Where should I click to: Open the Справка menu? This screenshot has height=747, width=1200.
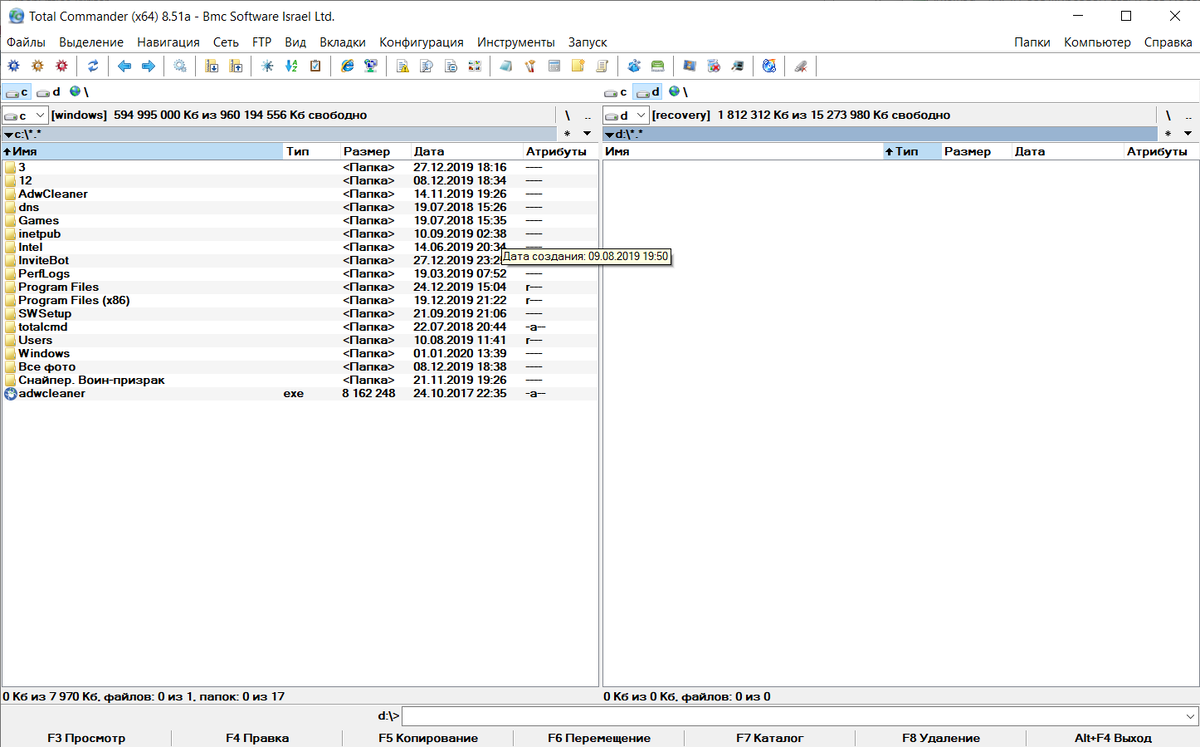[x=1167, y=42]
